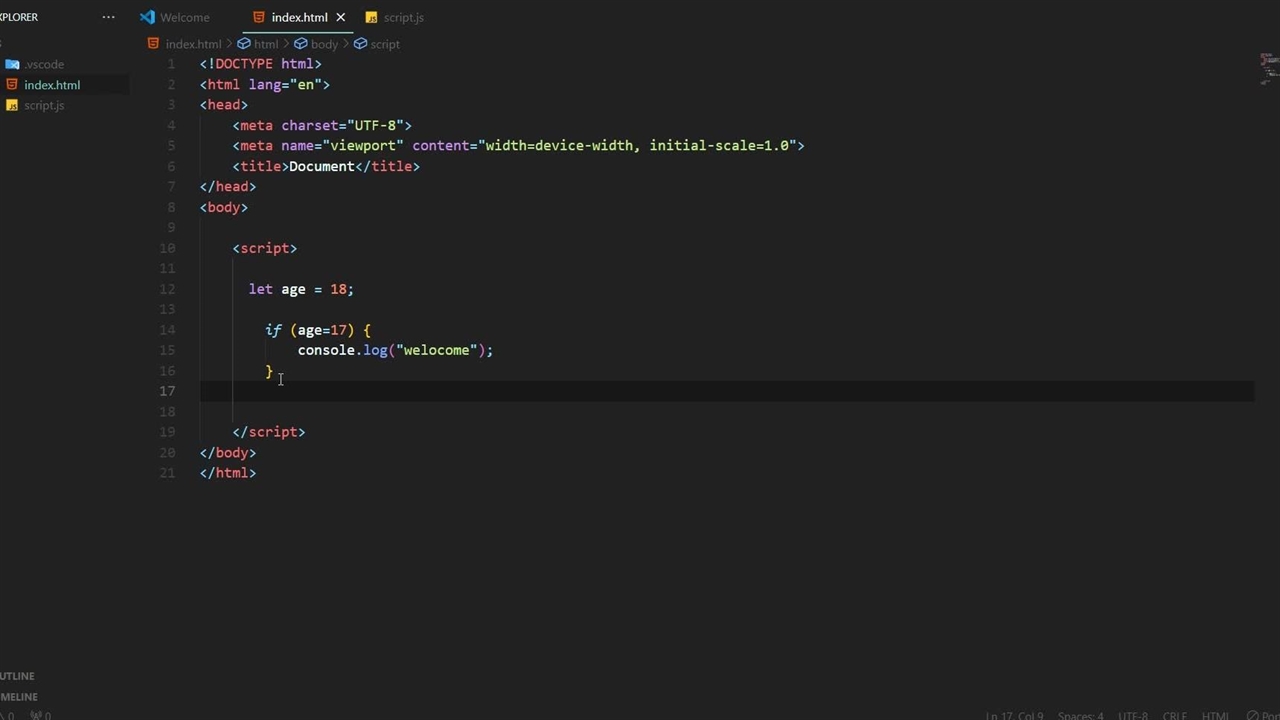This screenshot has width=1280, height=720.
Task: Click the script symbol icon in breadcrumb
Action: (x=360, y=44)
